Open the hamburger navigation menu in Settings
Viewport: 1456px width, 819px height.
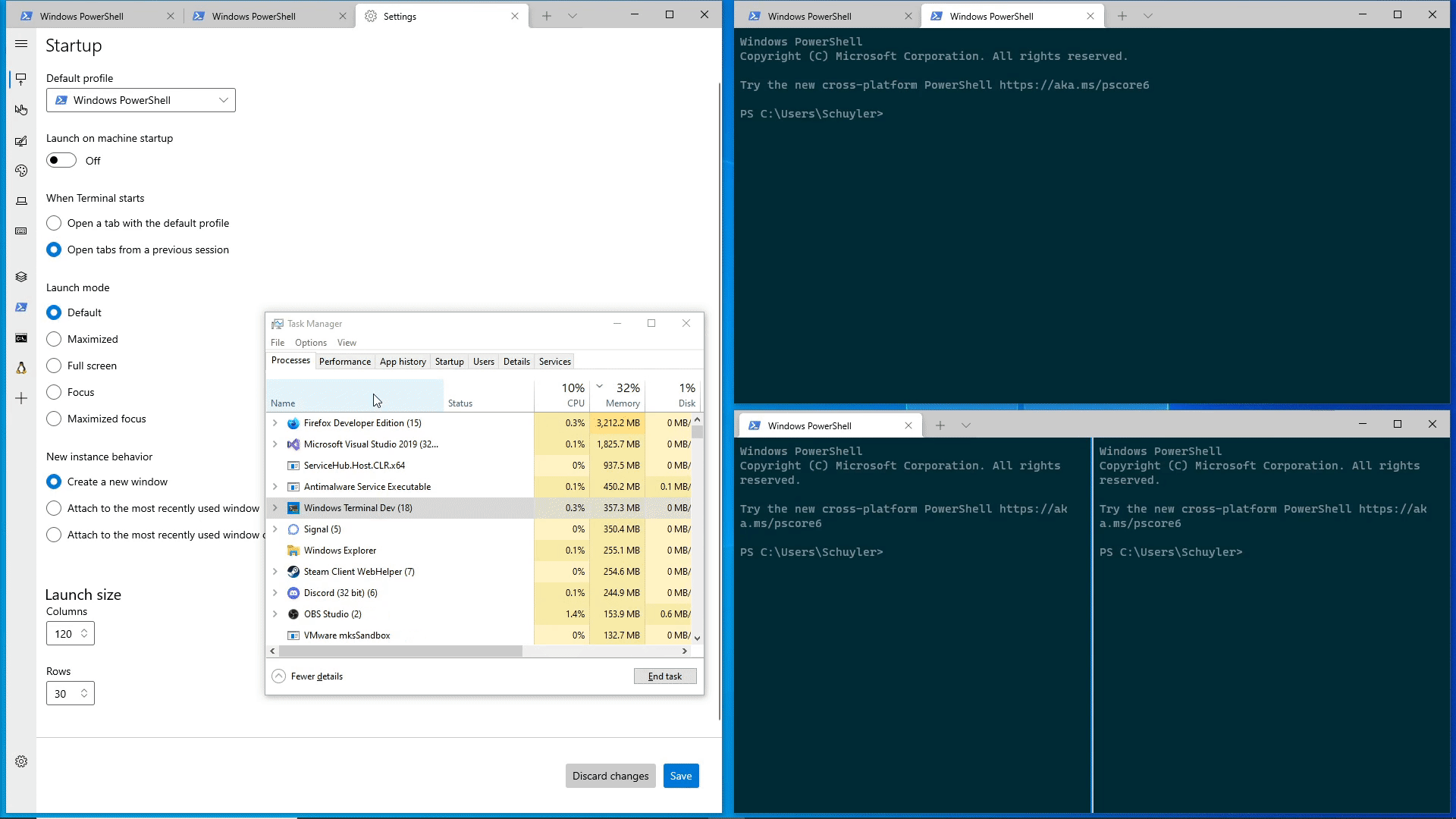click(x=21, y=44)
